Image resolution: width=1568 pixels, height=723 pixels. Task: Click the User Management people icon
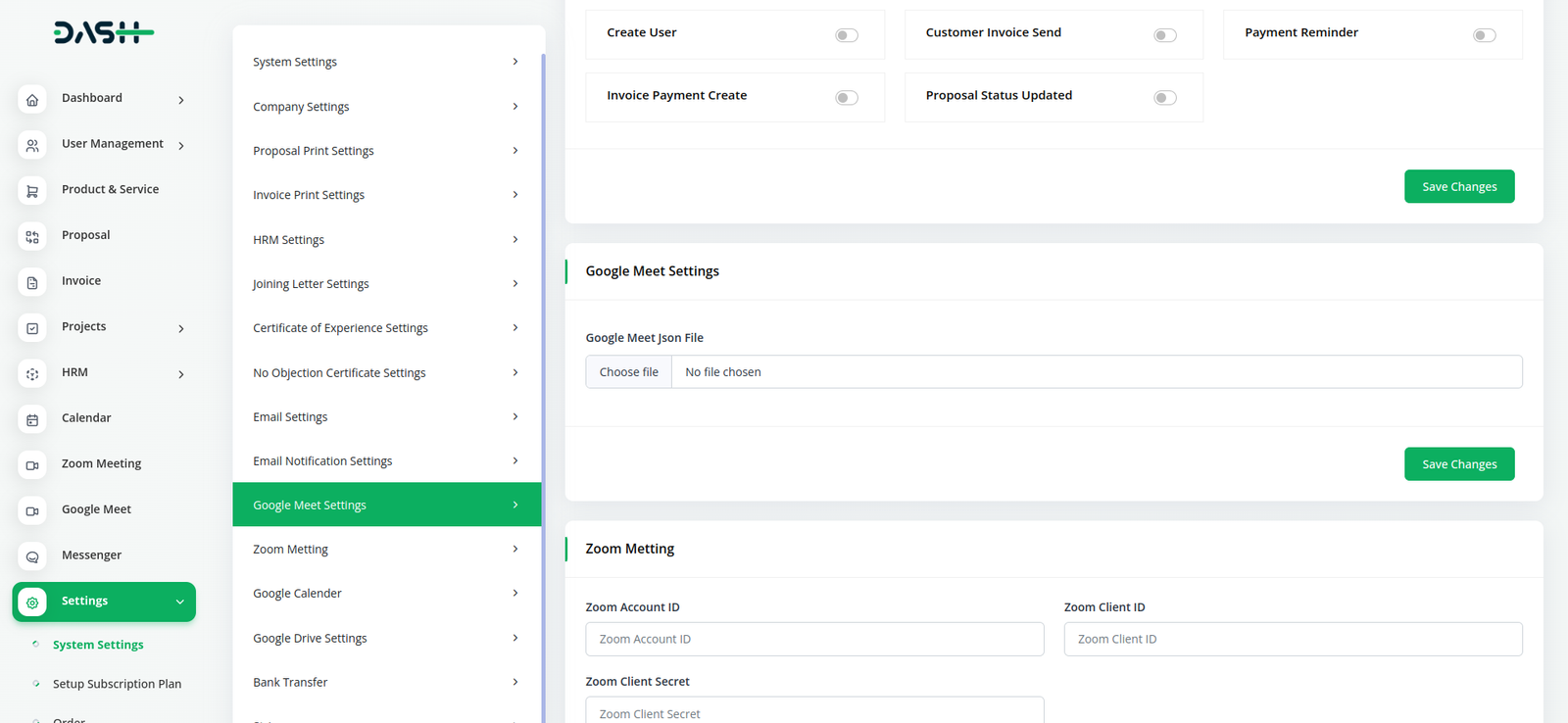[32, 145]
